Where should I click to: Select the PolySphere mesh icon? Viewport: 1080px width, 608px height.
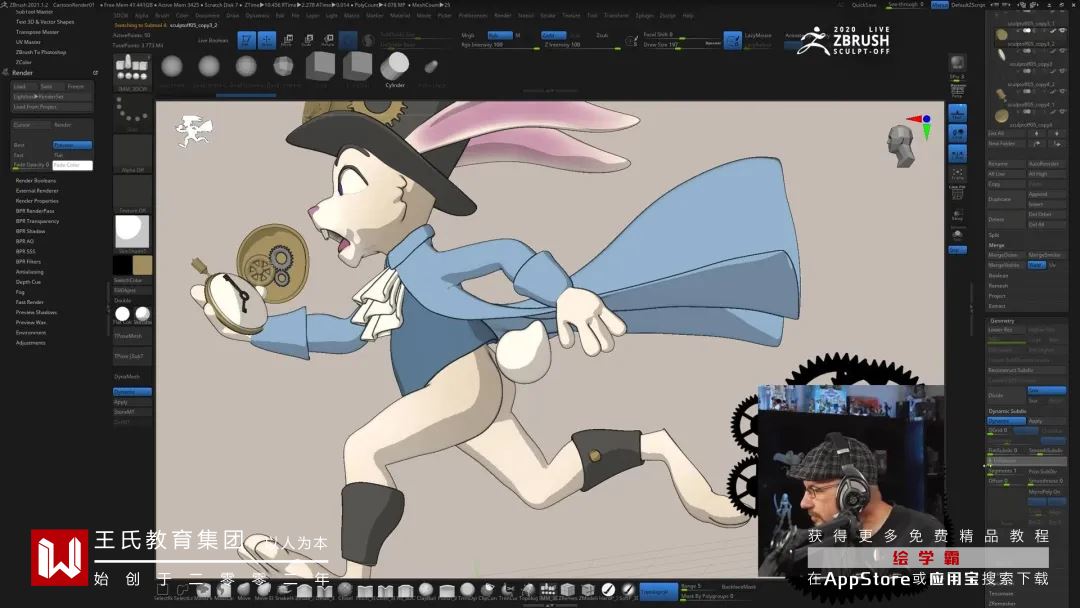pyautogui.click(x=283, y=67)
